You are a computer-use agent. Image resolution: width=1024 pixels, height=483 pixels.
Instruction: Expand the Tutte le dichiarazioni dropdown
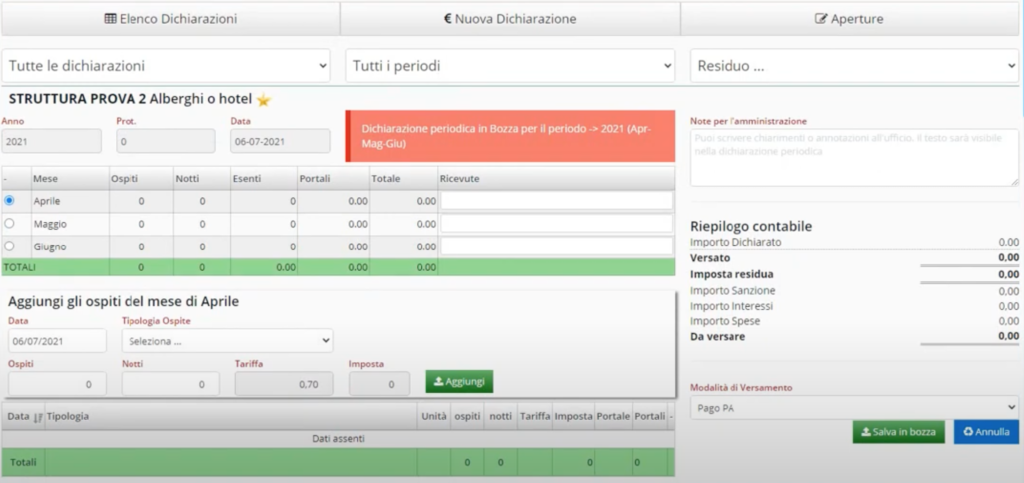point(167,66)
